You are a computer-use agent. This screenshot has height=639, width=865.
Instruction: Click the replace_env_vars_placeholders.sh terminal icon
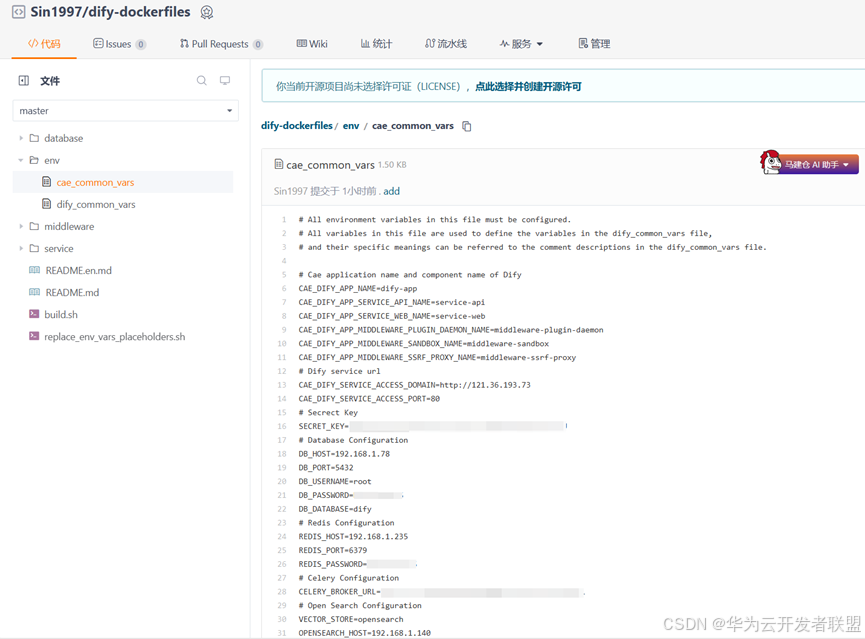34,336
